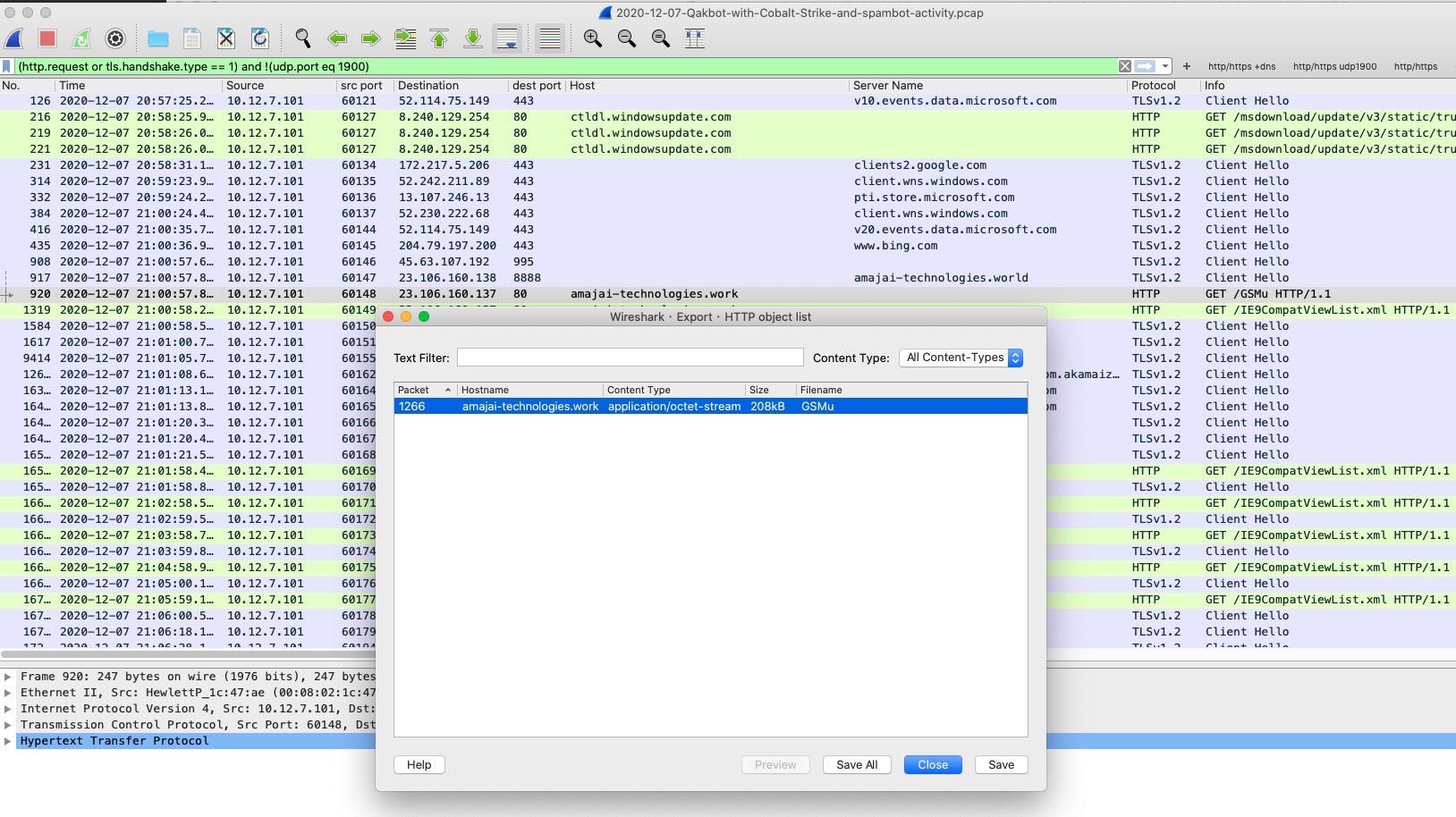Select packet 216 ctldl.windowsupdate.com row
Image resolution: width=1456 pixels, height=817 pixels.
pyautogui.click(x=728, y=117)
